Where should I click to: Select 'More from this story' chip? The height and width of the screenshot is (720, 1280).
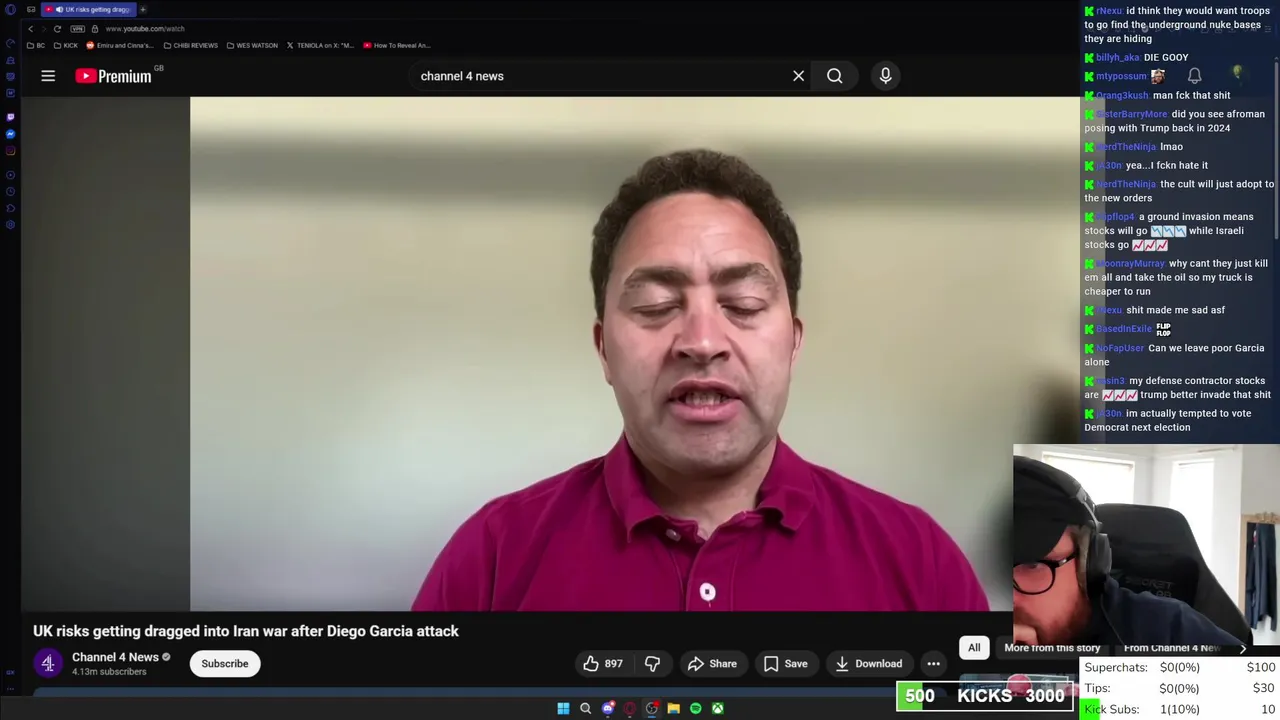pos(1052,647)
